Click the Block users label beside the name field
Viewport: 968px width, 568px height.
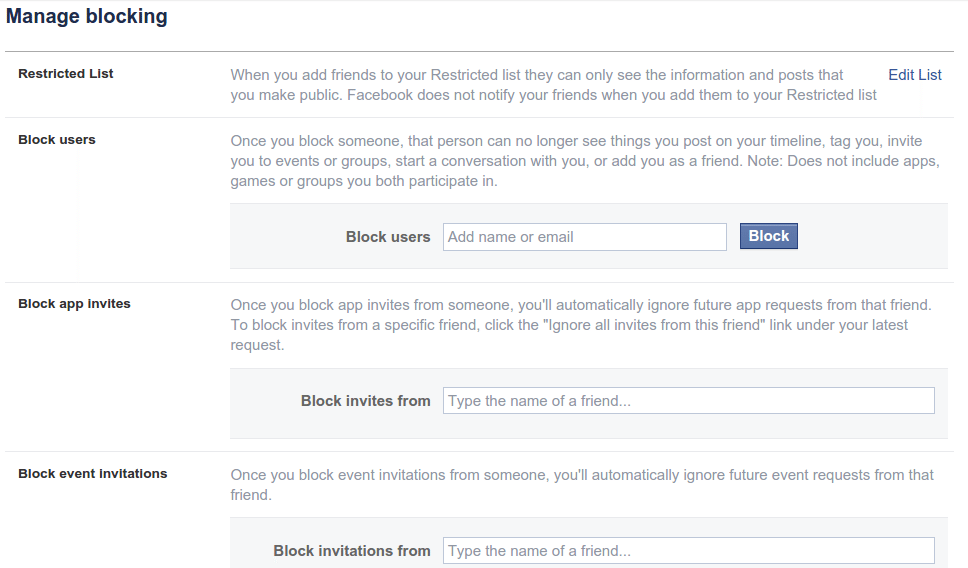pyautogui.click(x=388, y=237)
